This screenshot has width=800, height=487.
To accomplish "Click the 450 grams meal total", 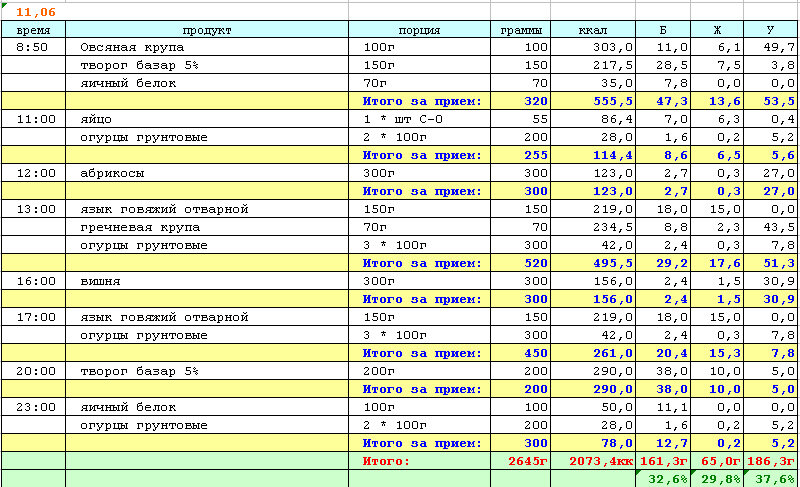I will pyautogui.click(x=520, y=353).
